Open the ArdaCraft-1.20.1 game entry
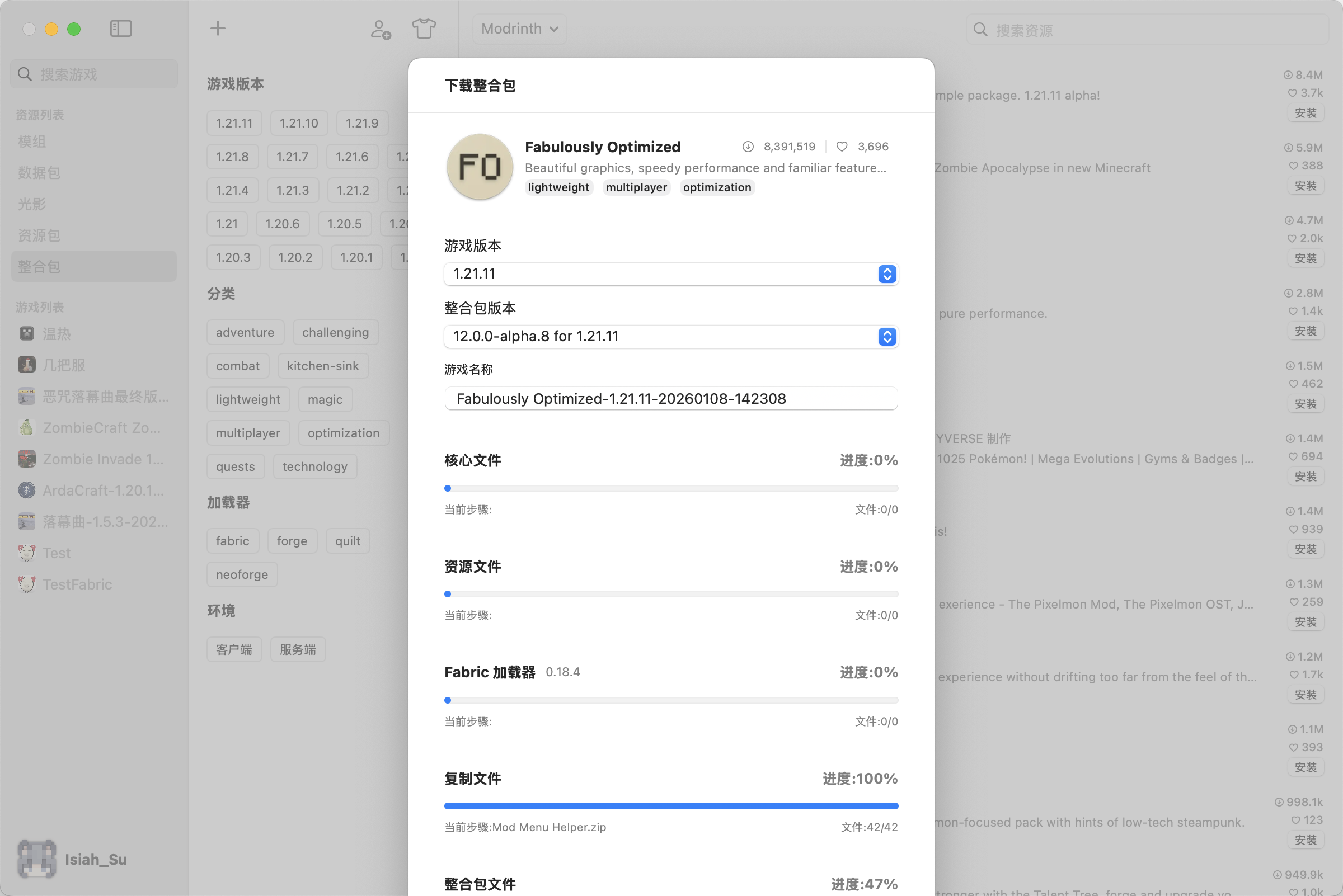1343x896 pixels. [103, 491]
